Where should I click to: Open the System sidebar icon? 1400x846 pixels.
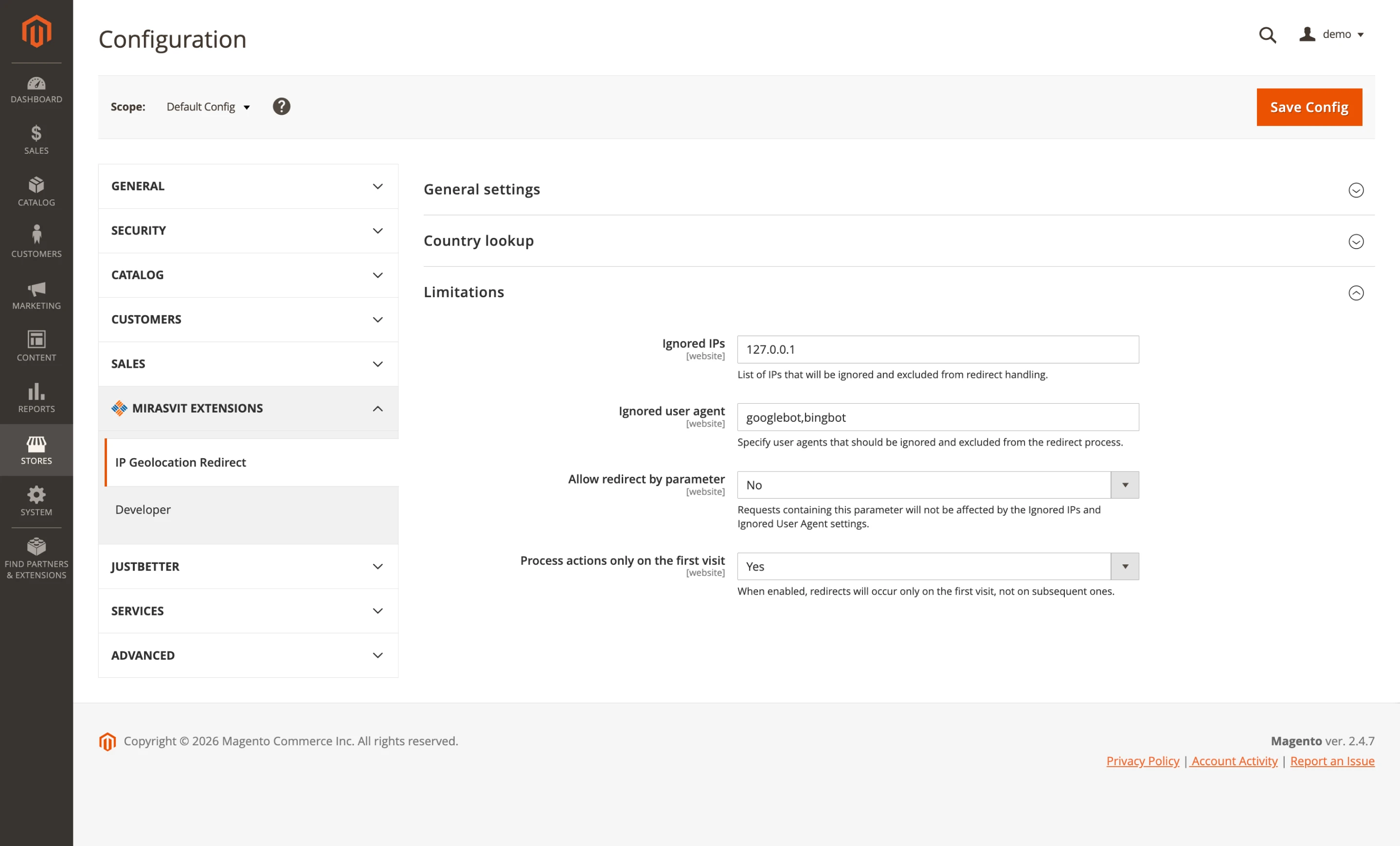click(x=36, y=501)
